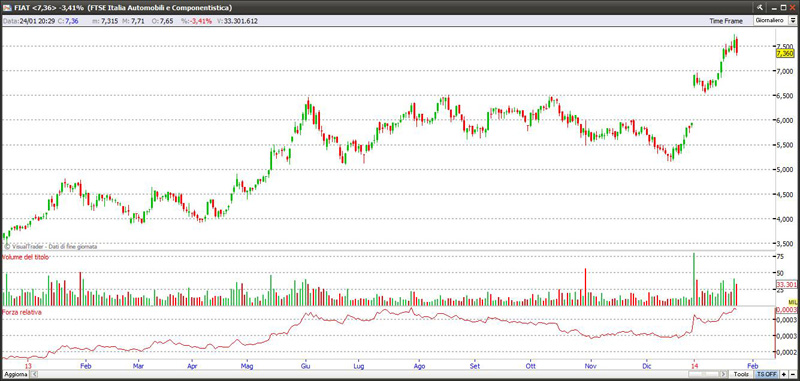Click the Set month label on axis
This screenshot has width=800, height=381.
[474, 366]
